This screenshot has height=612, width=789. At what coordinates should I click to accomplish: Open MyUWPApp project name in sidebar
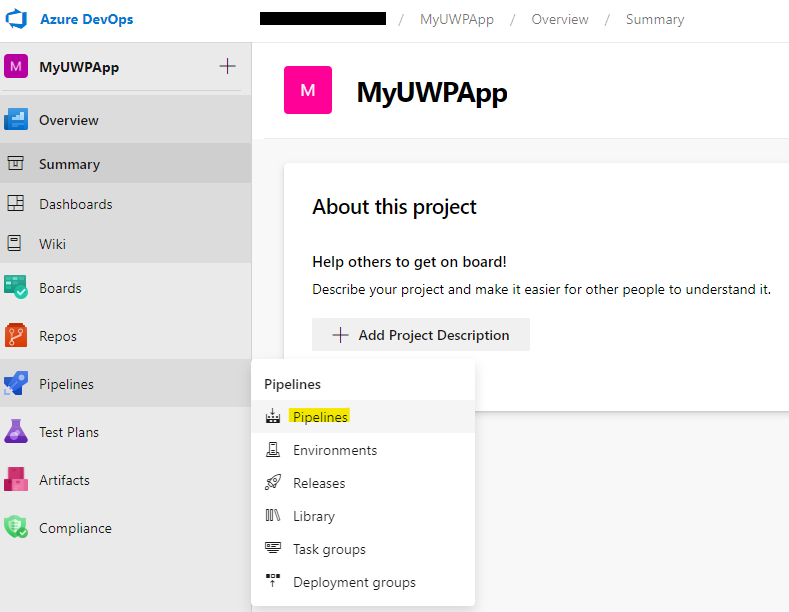[x=79, y=67]
